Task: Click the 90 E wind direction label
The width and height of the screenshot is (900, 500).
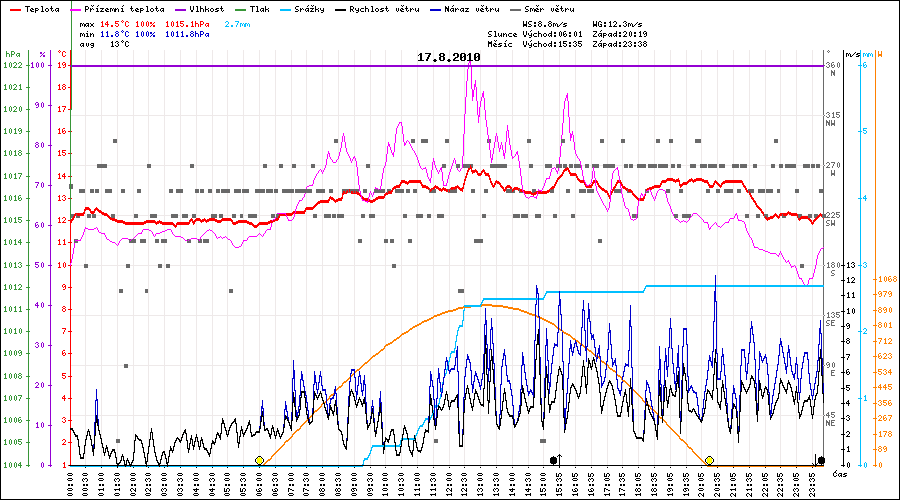Action: [831, 369]
